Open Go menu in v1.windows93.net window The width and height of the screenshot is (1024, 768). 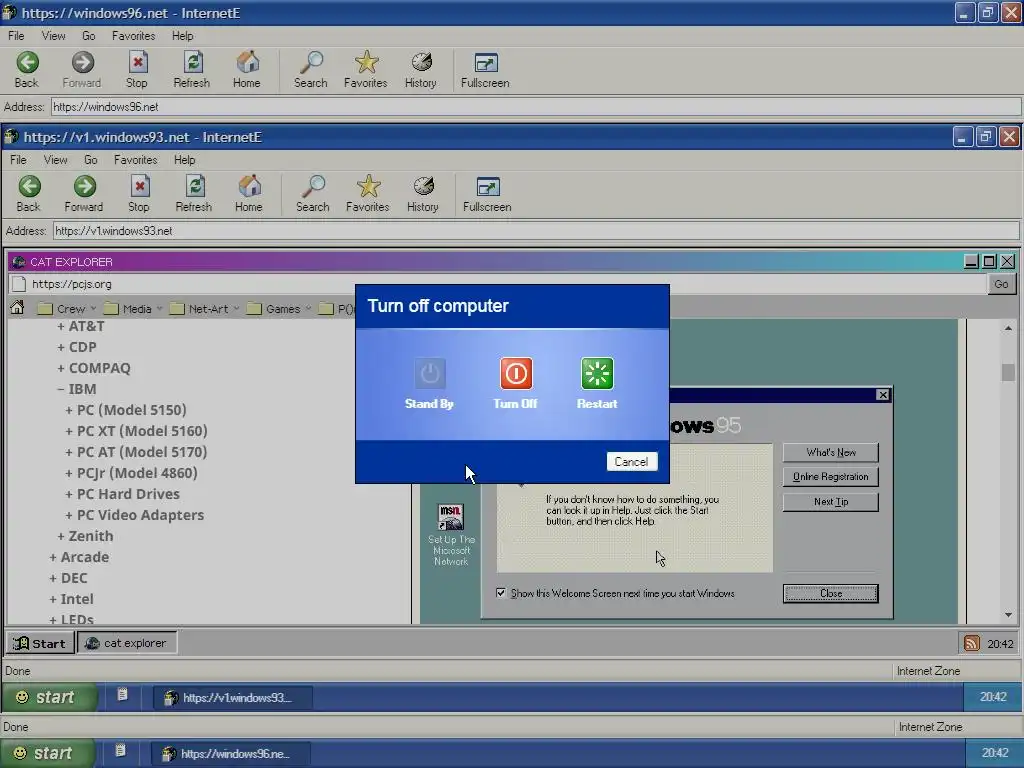[x=91, y=160]
